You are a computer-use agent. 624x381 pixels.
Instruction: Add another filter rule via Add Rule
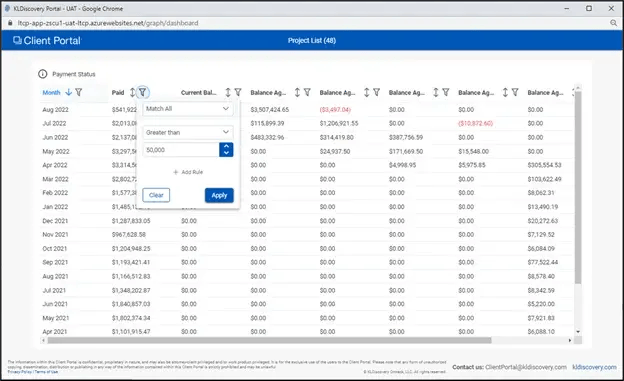coord(188,172)
